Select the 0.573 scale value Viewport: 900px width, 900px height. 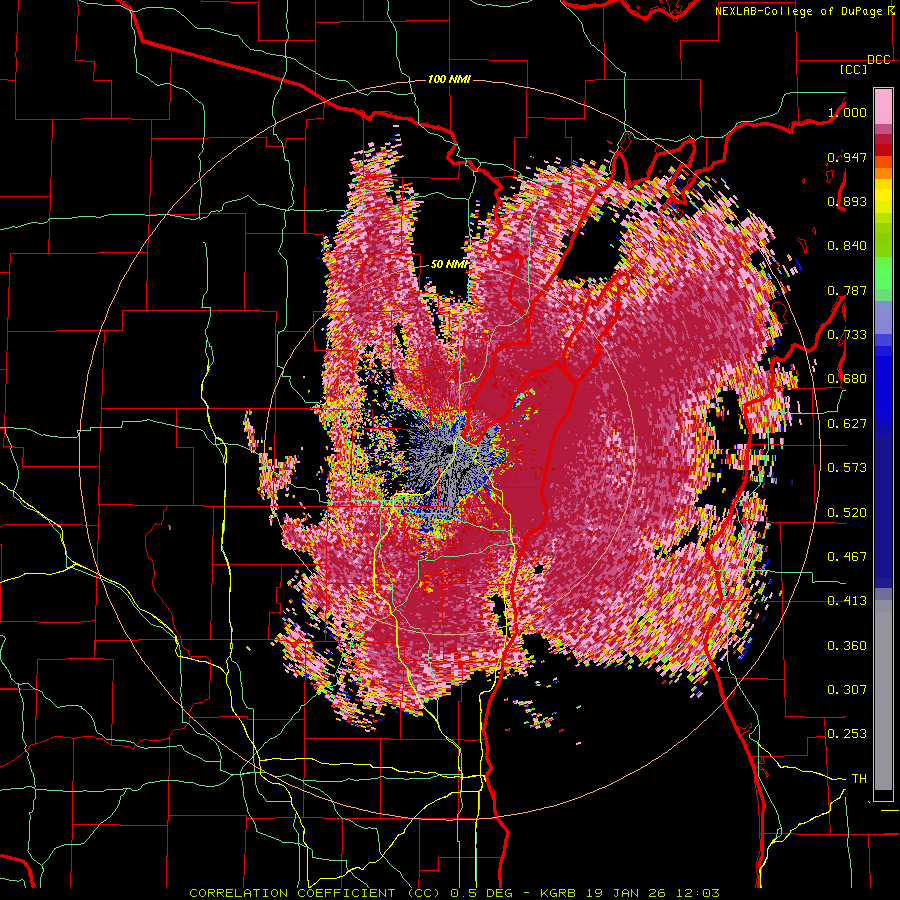[847, 467]
